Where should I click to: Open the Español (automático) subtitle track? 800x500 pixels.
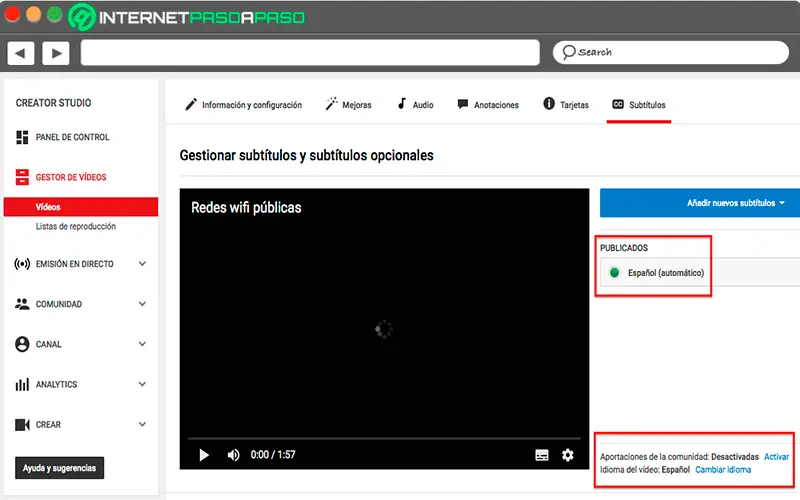tap(700, 272)
